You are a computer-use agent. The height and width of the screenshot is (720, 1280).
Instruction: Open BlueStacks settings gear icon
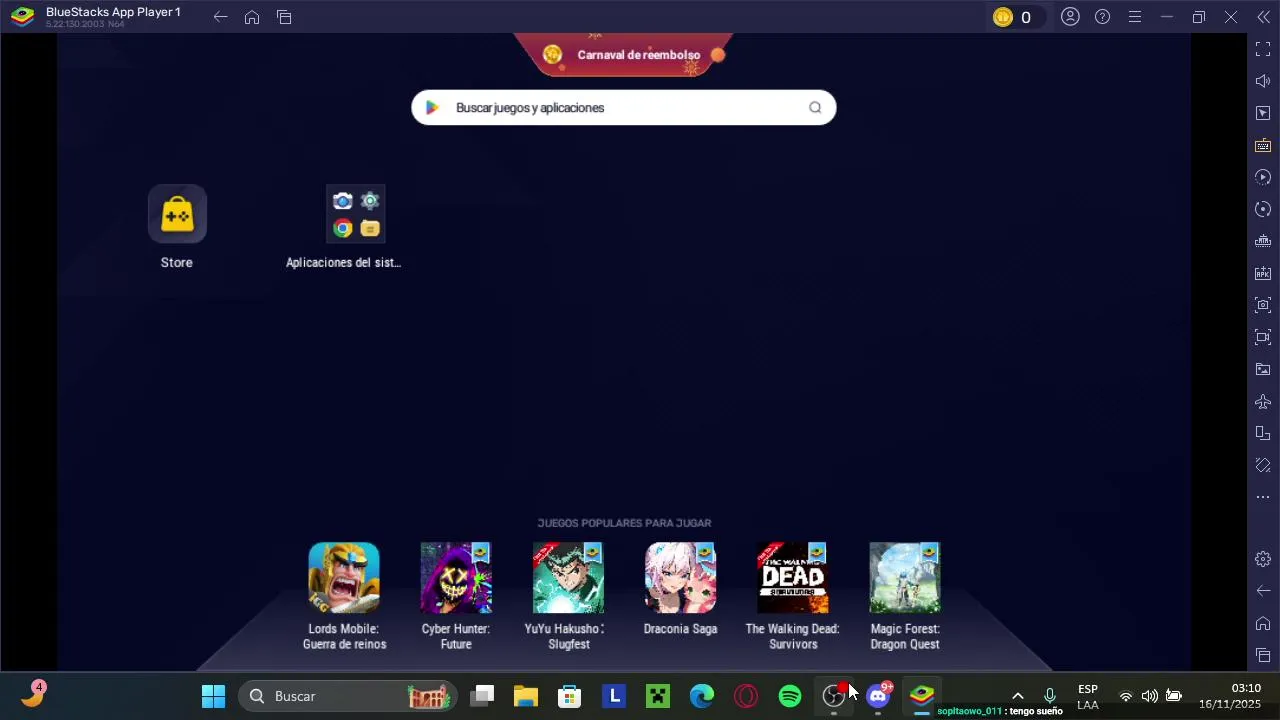(x=1263, y=559)
